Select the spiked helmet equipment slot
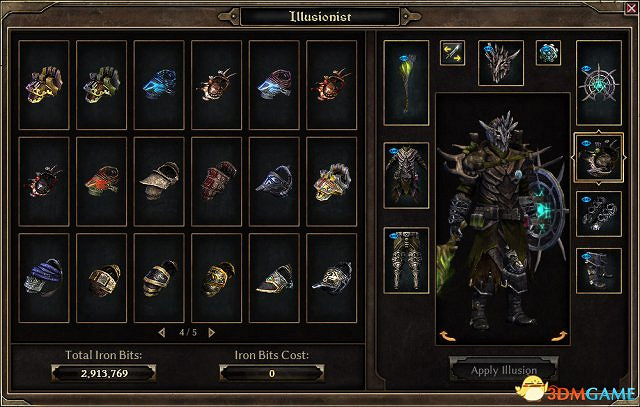 pos(501,63)
